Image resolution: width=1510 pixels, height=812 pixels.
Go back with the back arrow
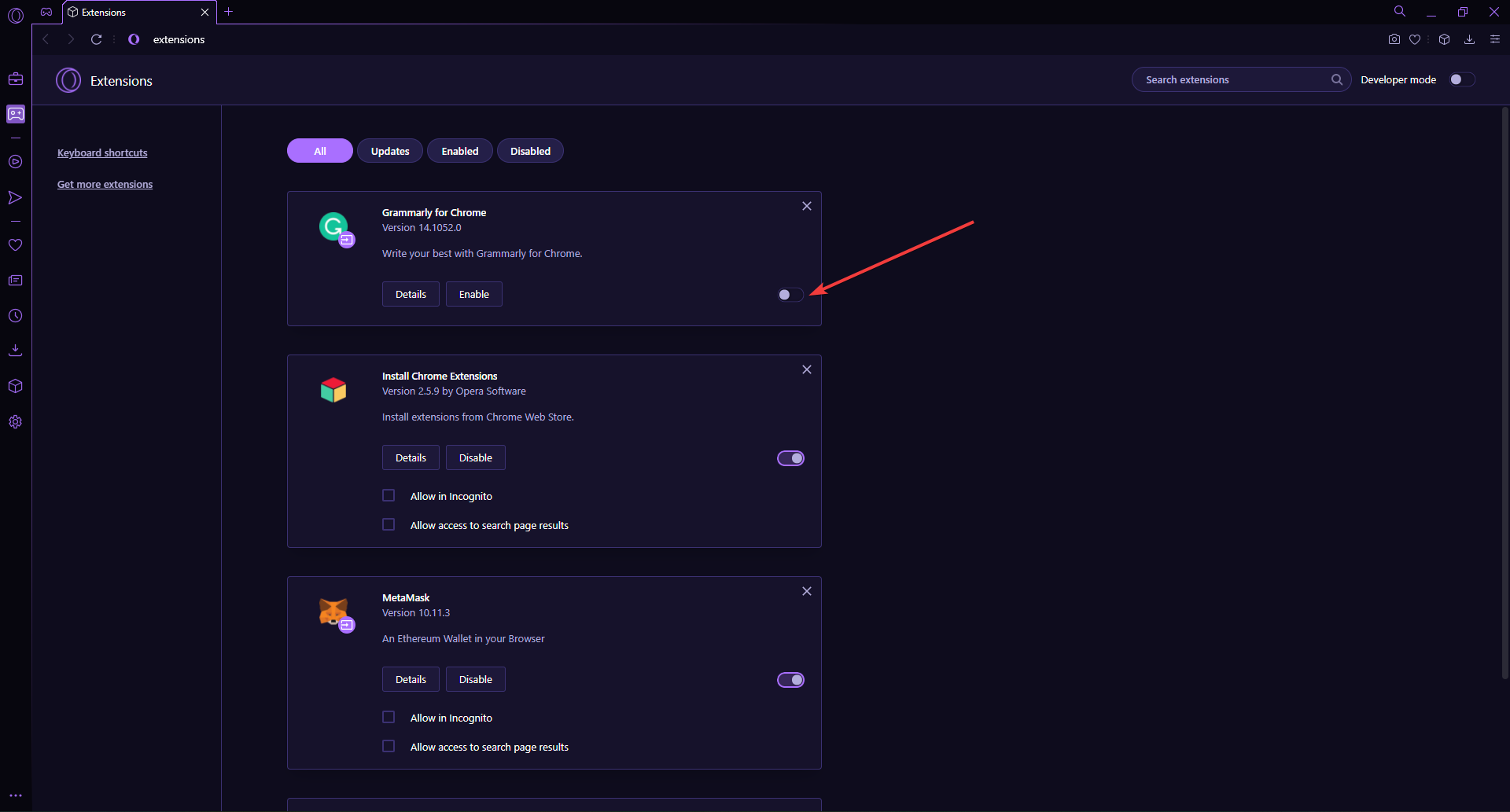pyautogui.click(x=46, y=39)
